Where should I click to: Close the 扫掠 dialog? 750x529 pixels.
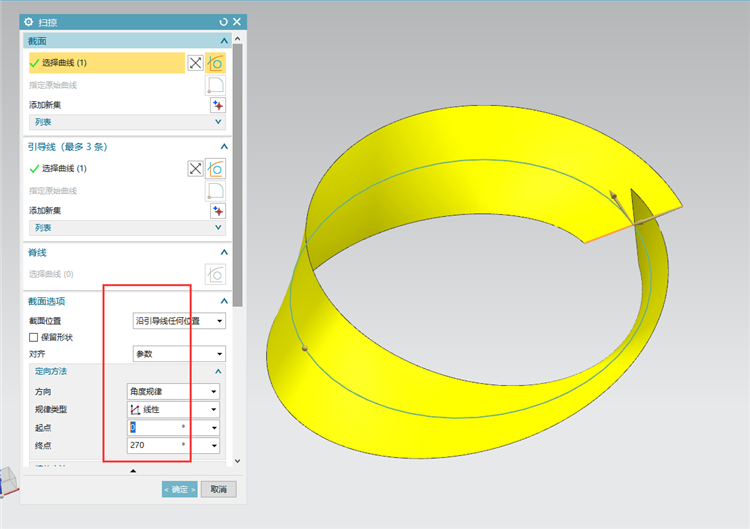pos(237,22)
